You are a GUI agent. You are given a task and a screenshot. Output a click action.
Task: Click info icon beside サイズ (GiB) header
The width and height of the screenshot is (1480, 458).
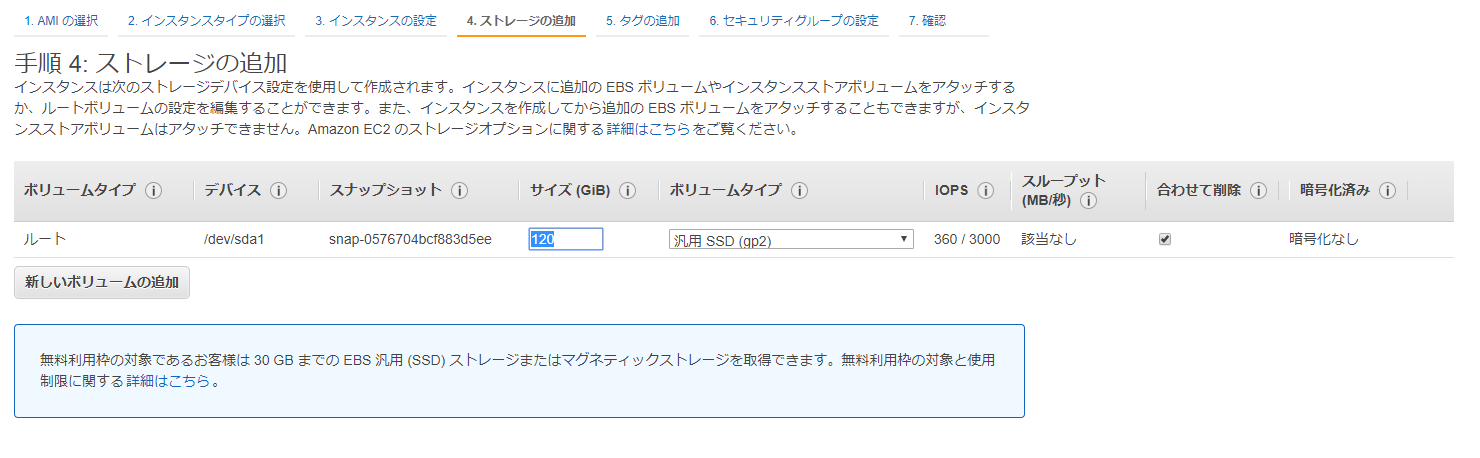click(628, 191)
